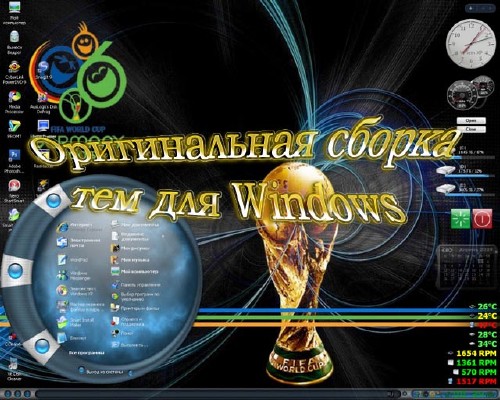Open Files and Settings Transfer Wizard
The image size is (500, 400).
click(x=80, y=307)
